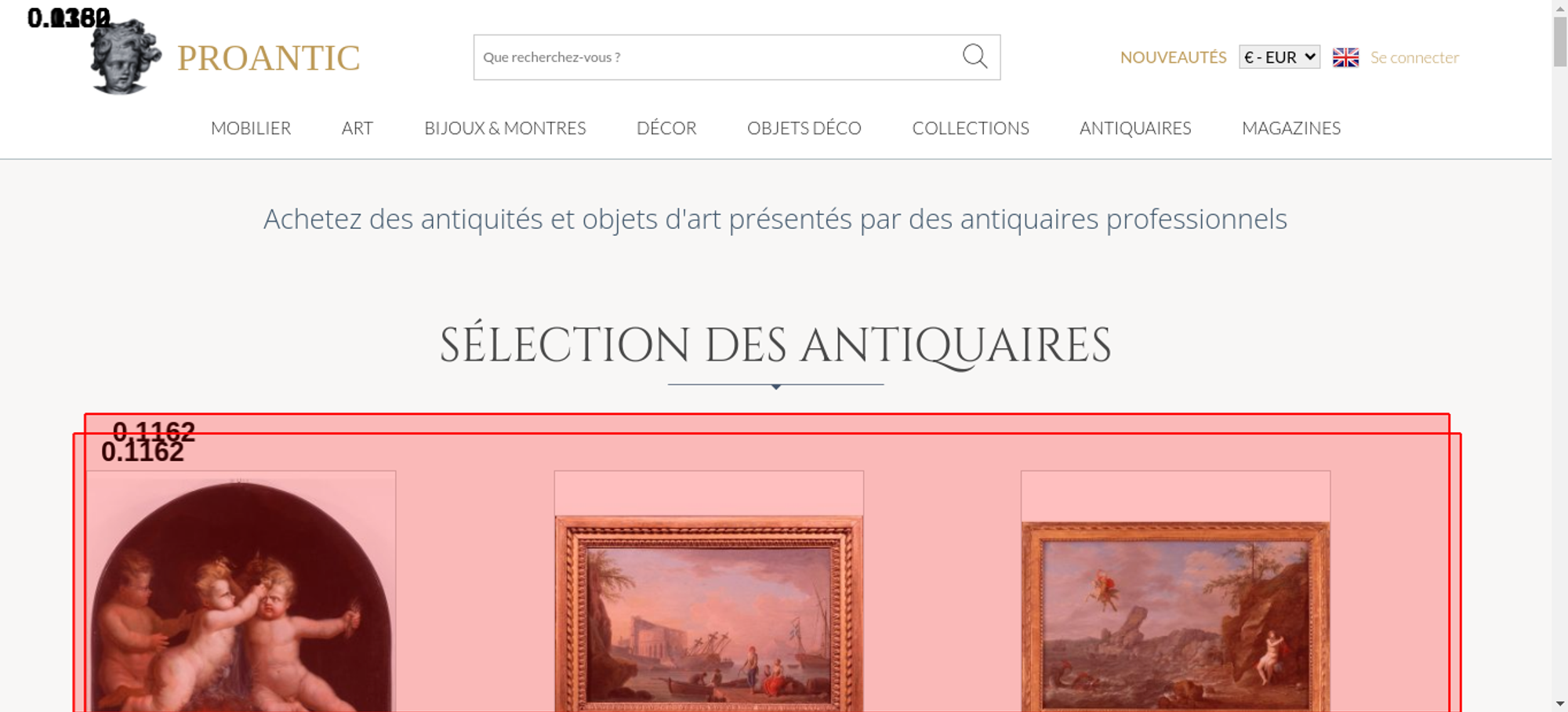This screenshot has width=1568, height=712.
Task: Click the NOUVEAUTÉS link
Action: (1173, 57)
